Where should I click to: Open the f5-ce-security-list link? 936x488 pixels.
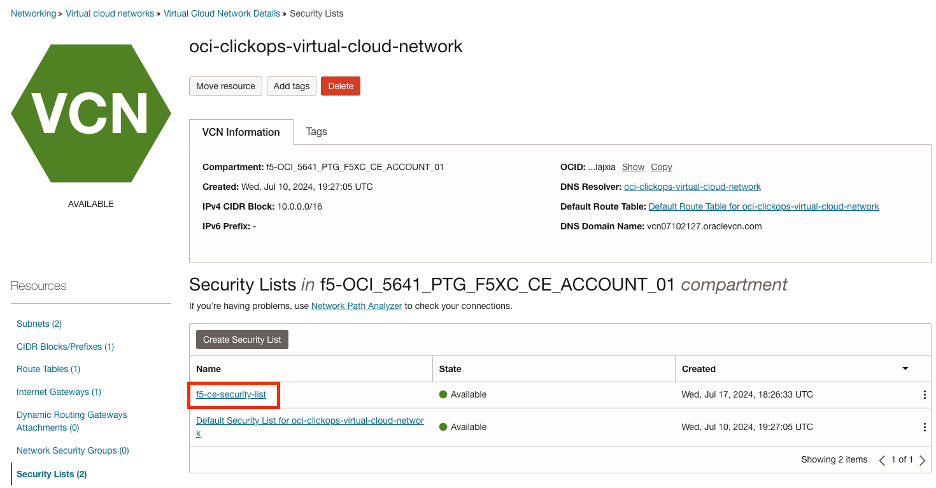click(x=231, y=395)
